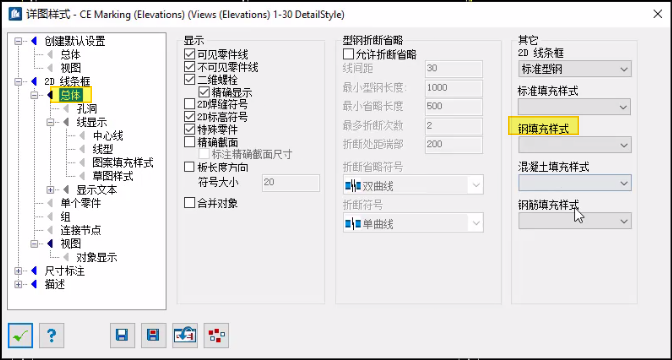Click 最小型钢长度 field showing 1000

pos(454,88)
